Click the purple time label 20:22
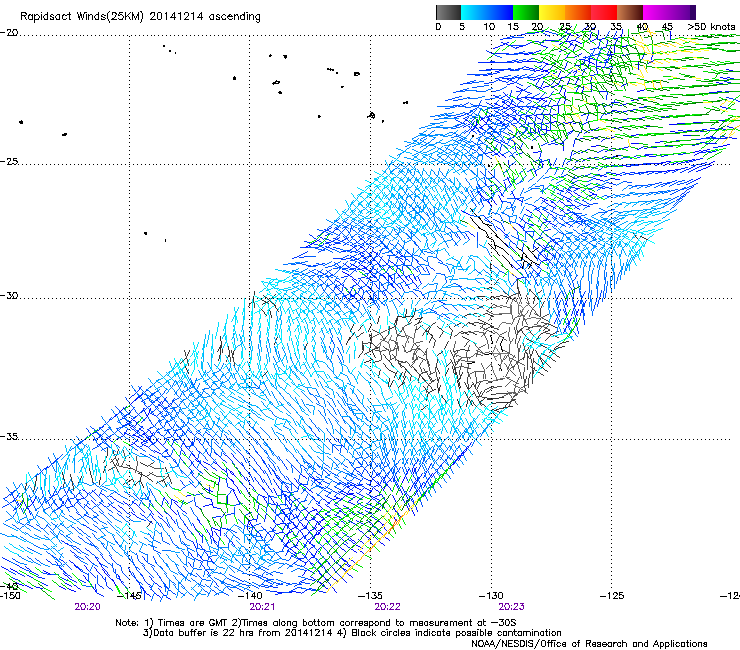This screenshot has width=740, height=650. (387, 607)
